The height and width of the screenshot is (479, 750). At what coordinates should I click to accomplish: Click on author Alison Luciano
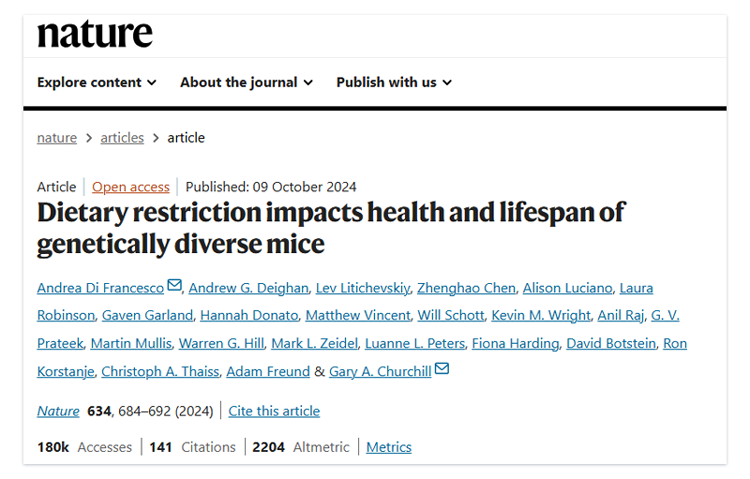point(566,288)
